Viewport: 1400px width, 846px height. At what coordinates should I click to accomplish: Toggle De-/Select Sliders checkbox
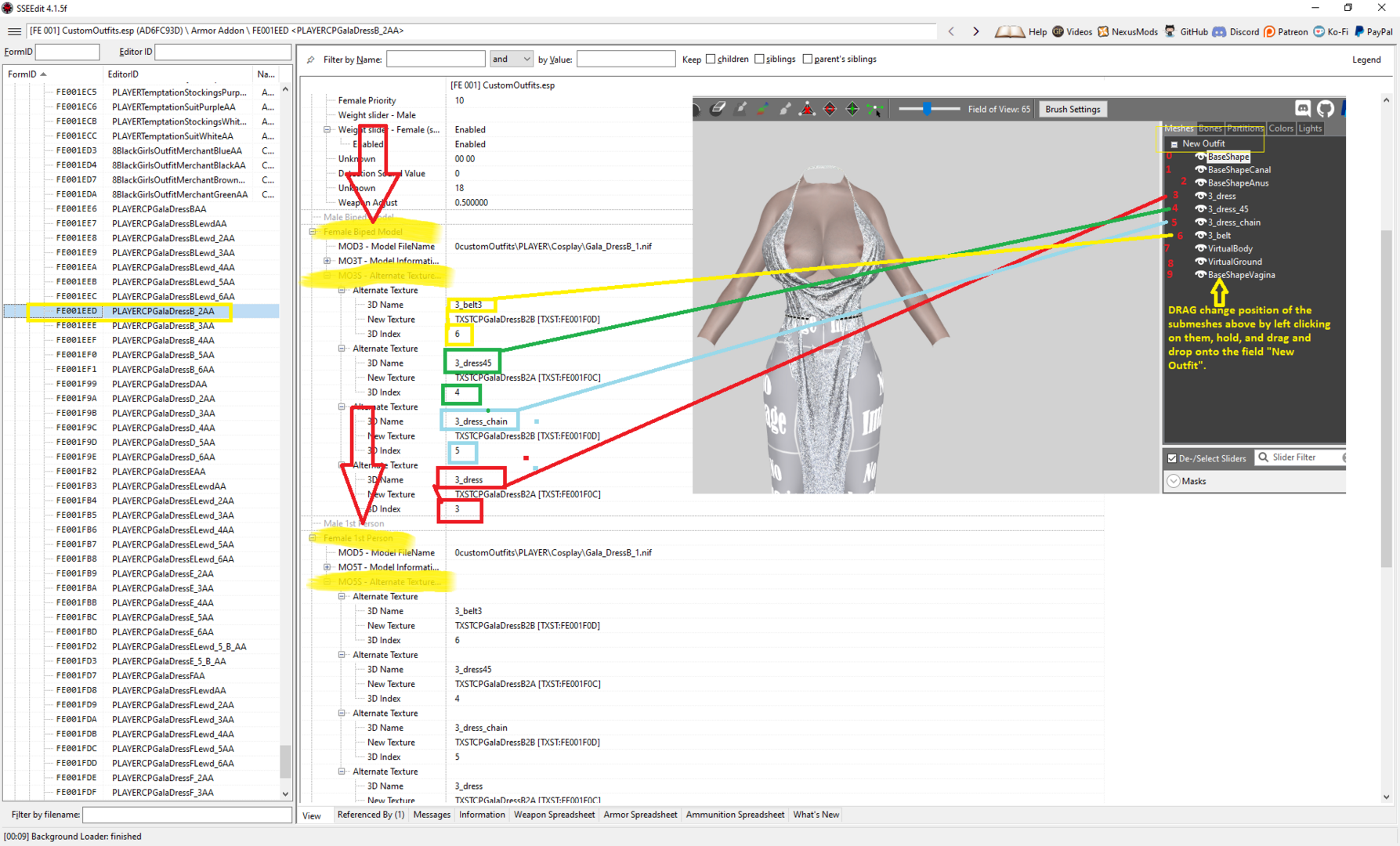1172,458
